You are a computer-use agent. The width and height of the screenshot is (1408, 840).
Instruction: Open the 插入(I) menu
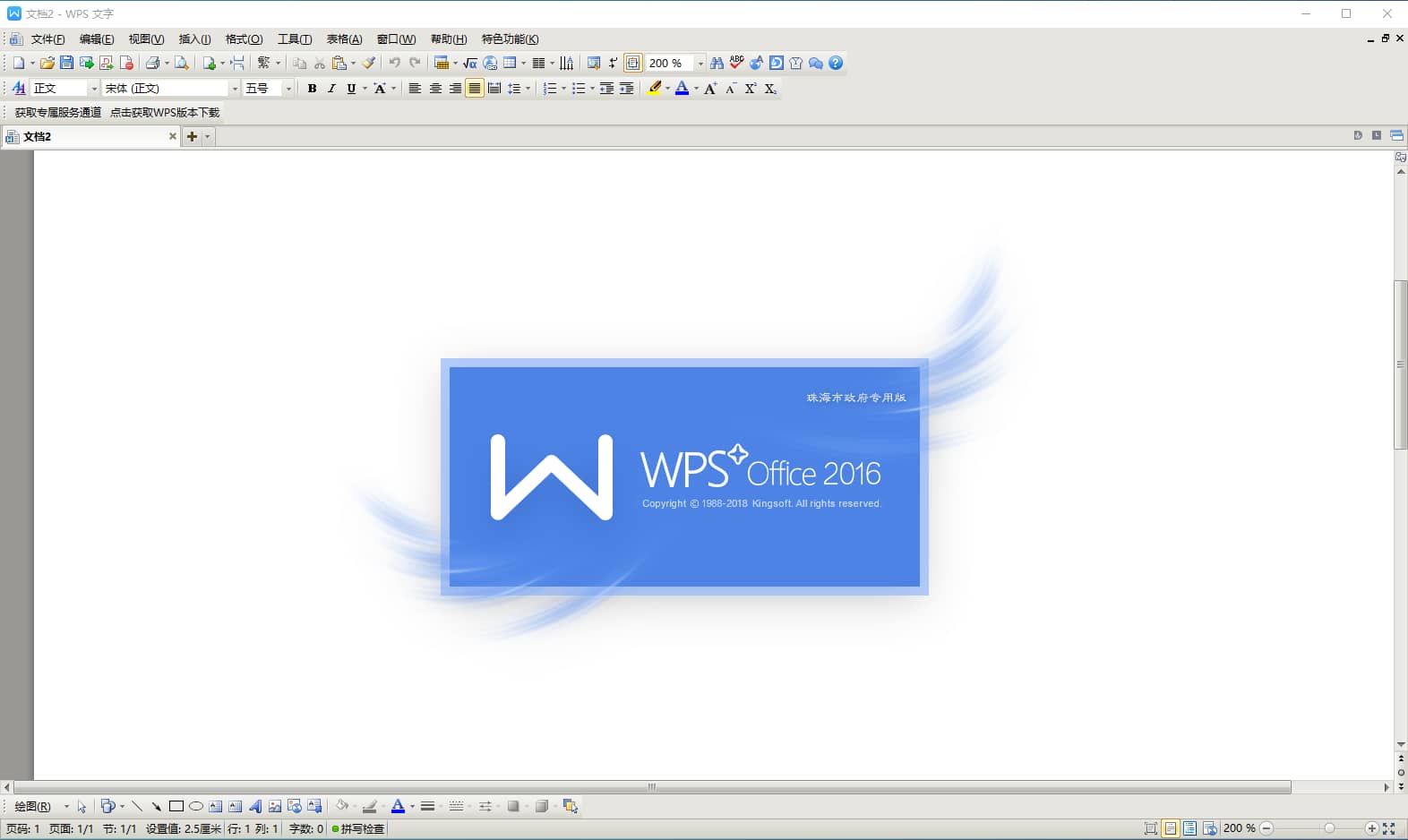(194, 39)
